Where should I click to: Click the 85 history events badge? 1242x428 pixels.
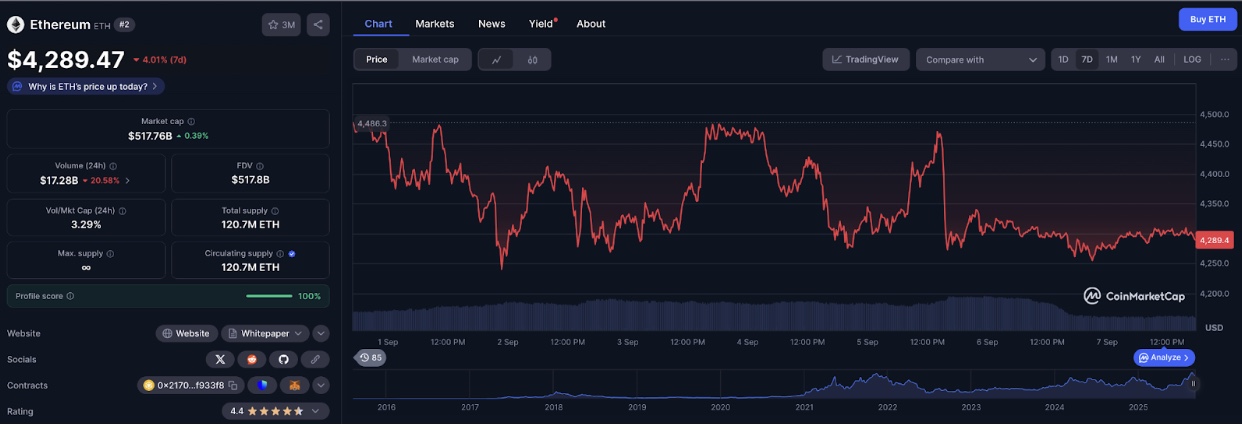tap(370, 357)
